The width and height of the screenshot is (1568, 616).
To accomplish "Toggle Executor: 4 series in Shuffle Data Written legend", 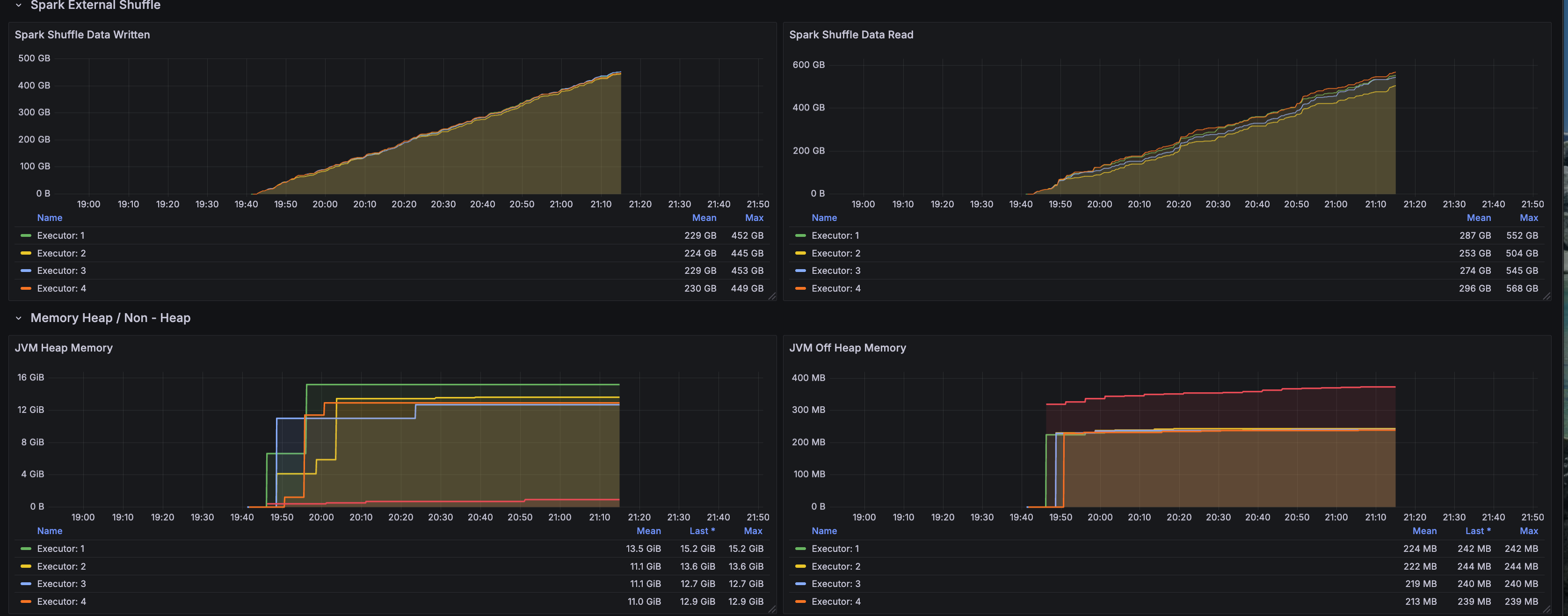I will [61, 288].
